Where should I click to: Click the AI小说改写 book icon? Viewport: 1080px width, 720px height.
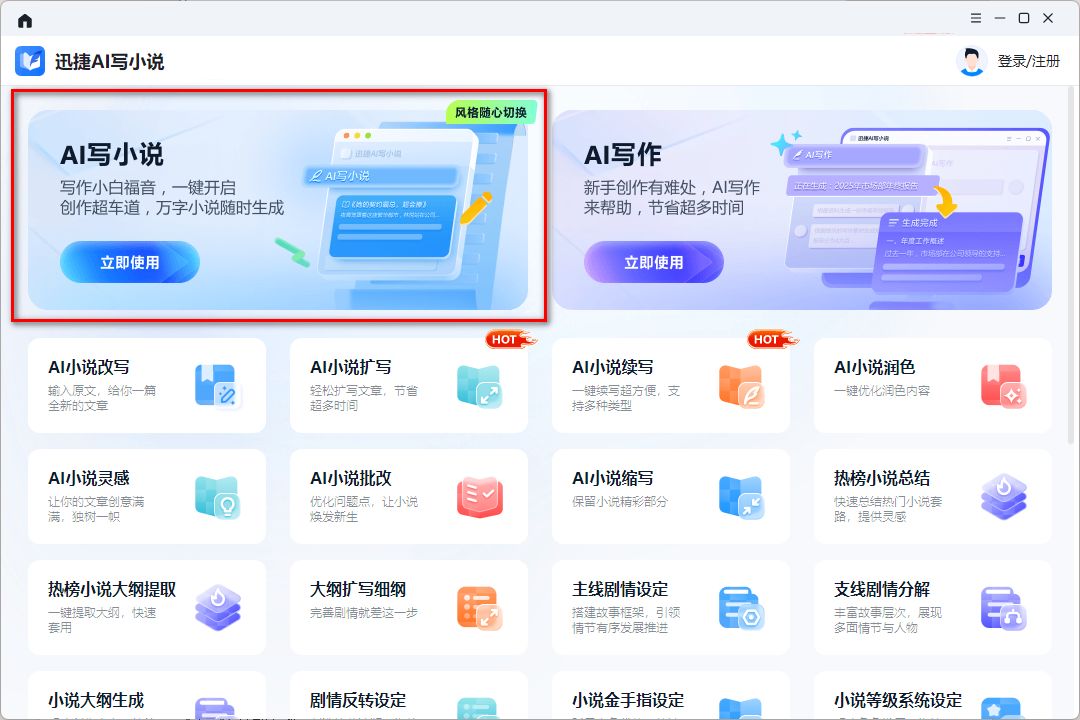click(217, 385)
